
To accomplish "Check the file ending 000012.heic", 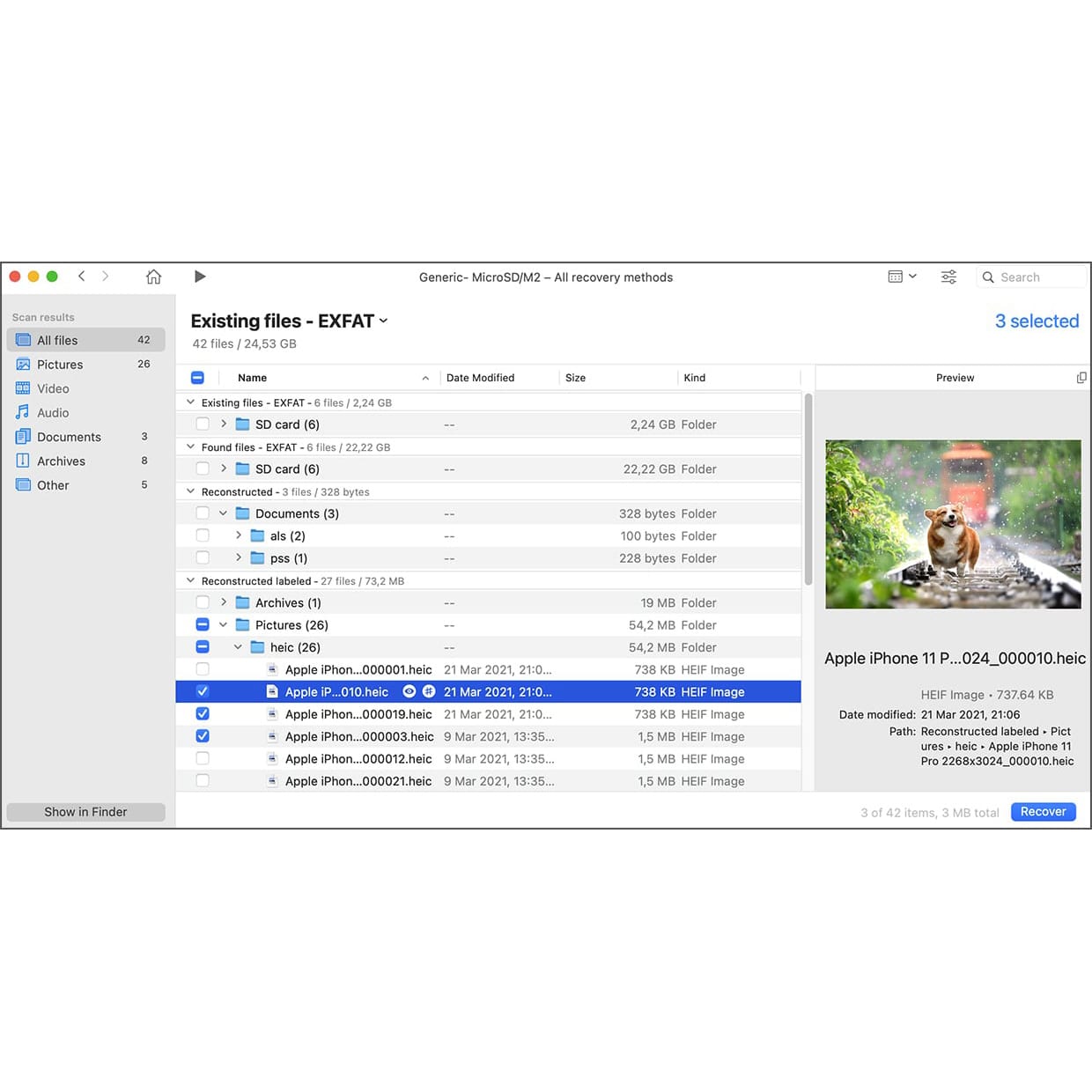I will point(203,758).
